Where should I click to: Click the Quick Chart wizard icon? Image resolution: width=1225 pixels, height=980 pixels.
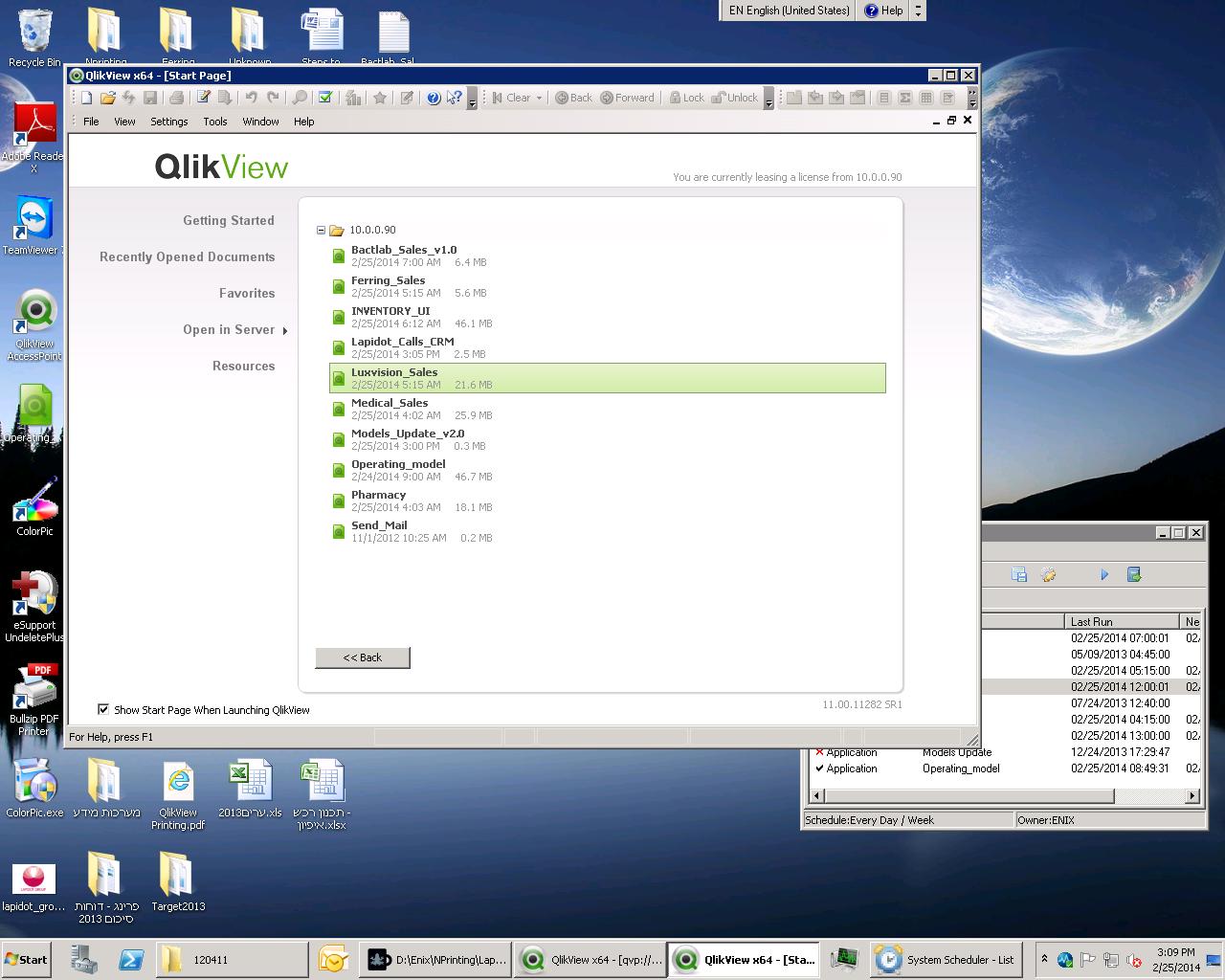(353, 98)
